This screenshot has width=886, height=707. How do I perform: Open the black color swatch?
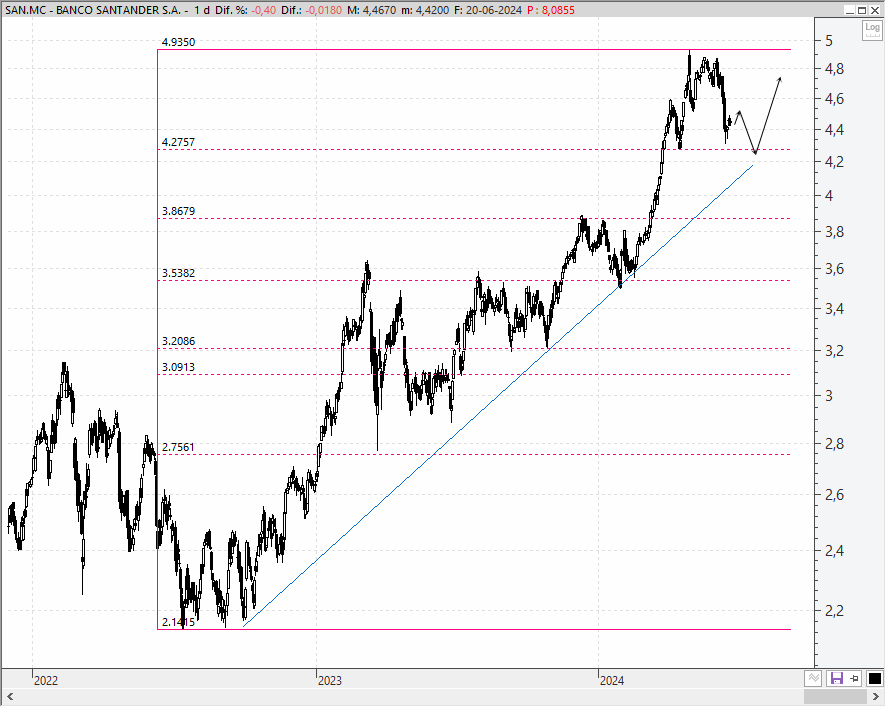[874, 678]
